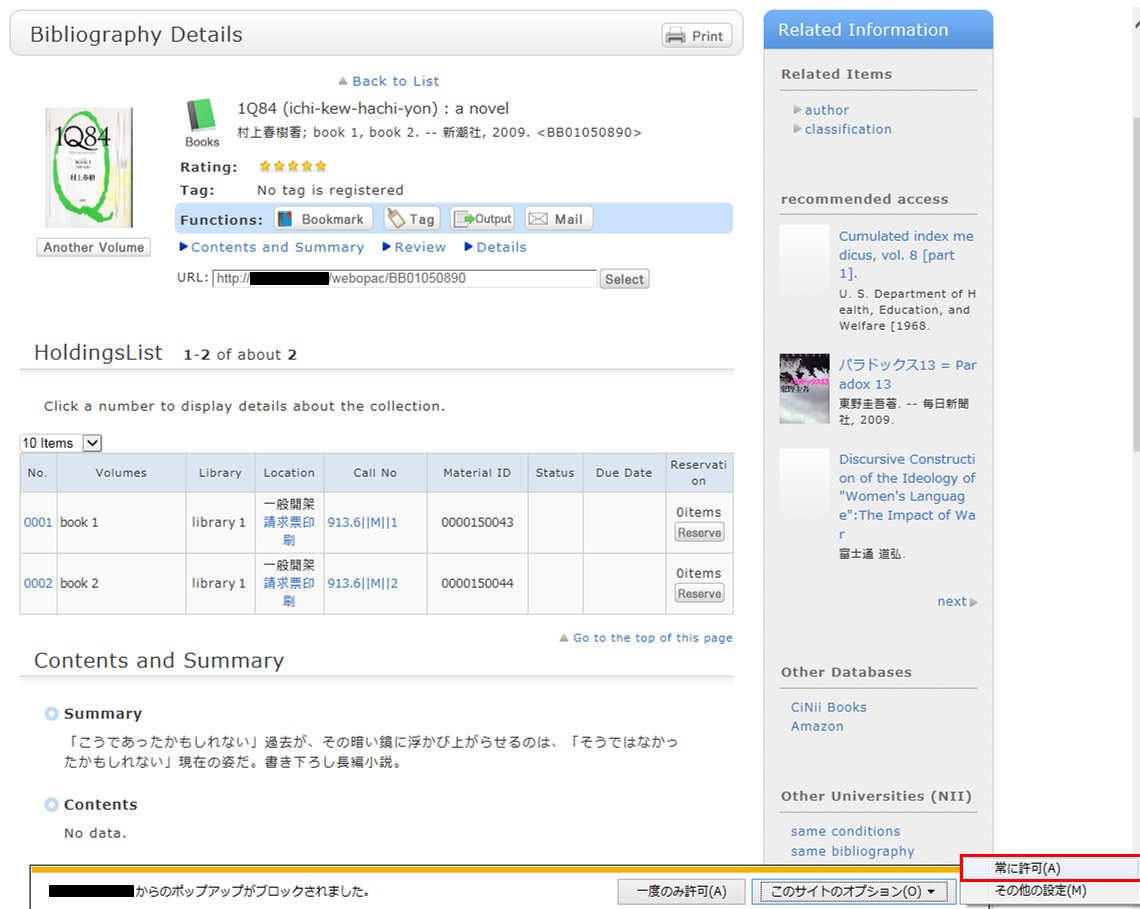Screen dimensions: 1140x909
Task: Select その他の設定(M) menu option
Action: click(1039, 891)
